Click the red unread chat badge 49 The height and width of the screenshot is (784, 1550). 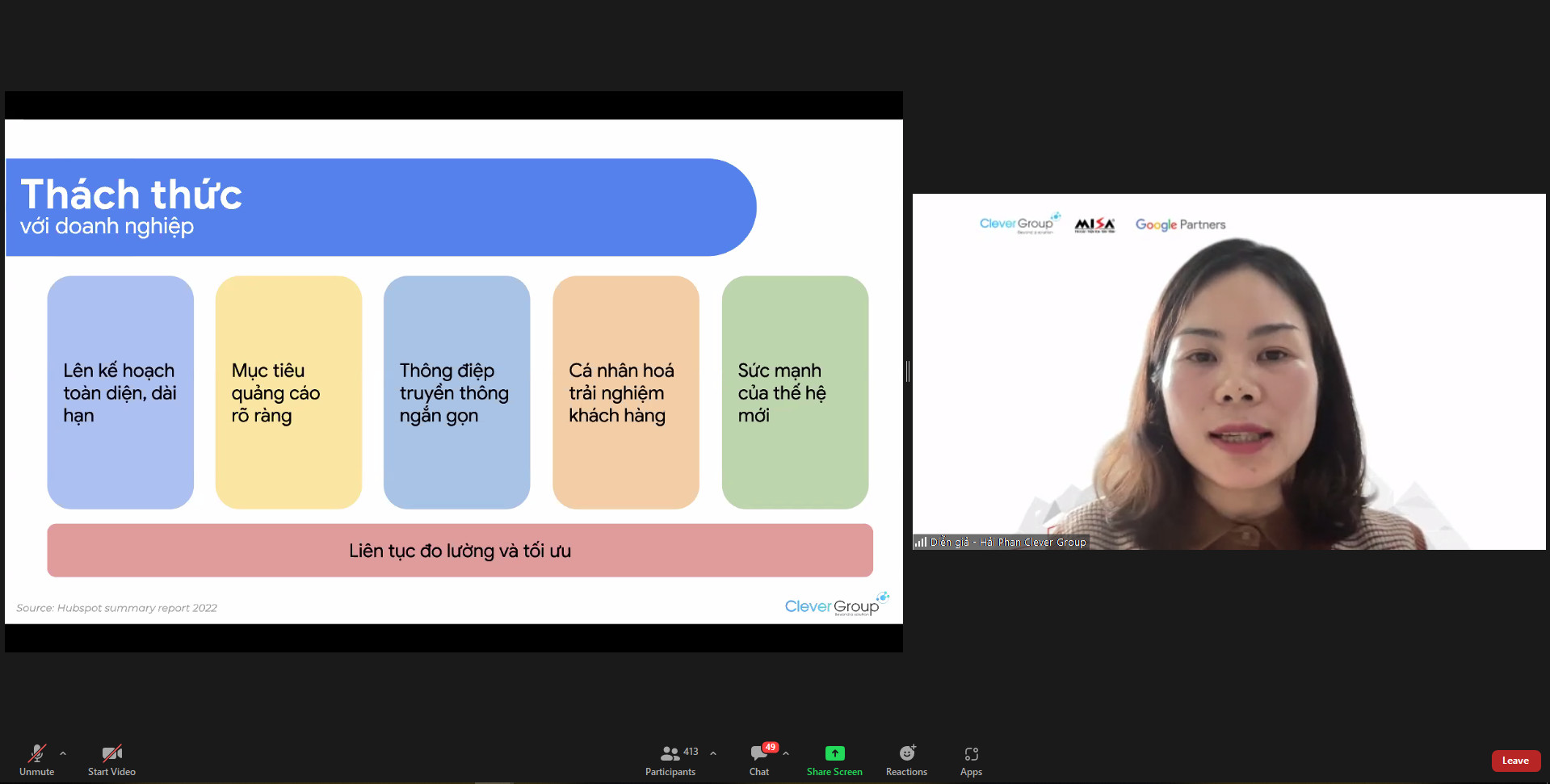pos(771,747)
